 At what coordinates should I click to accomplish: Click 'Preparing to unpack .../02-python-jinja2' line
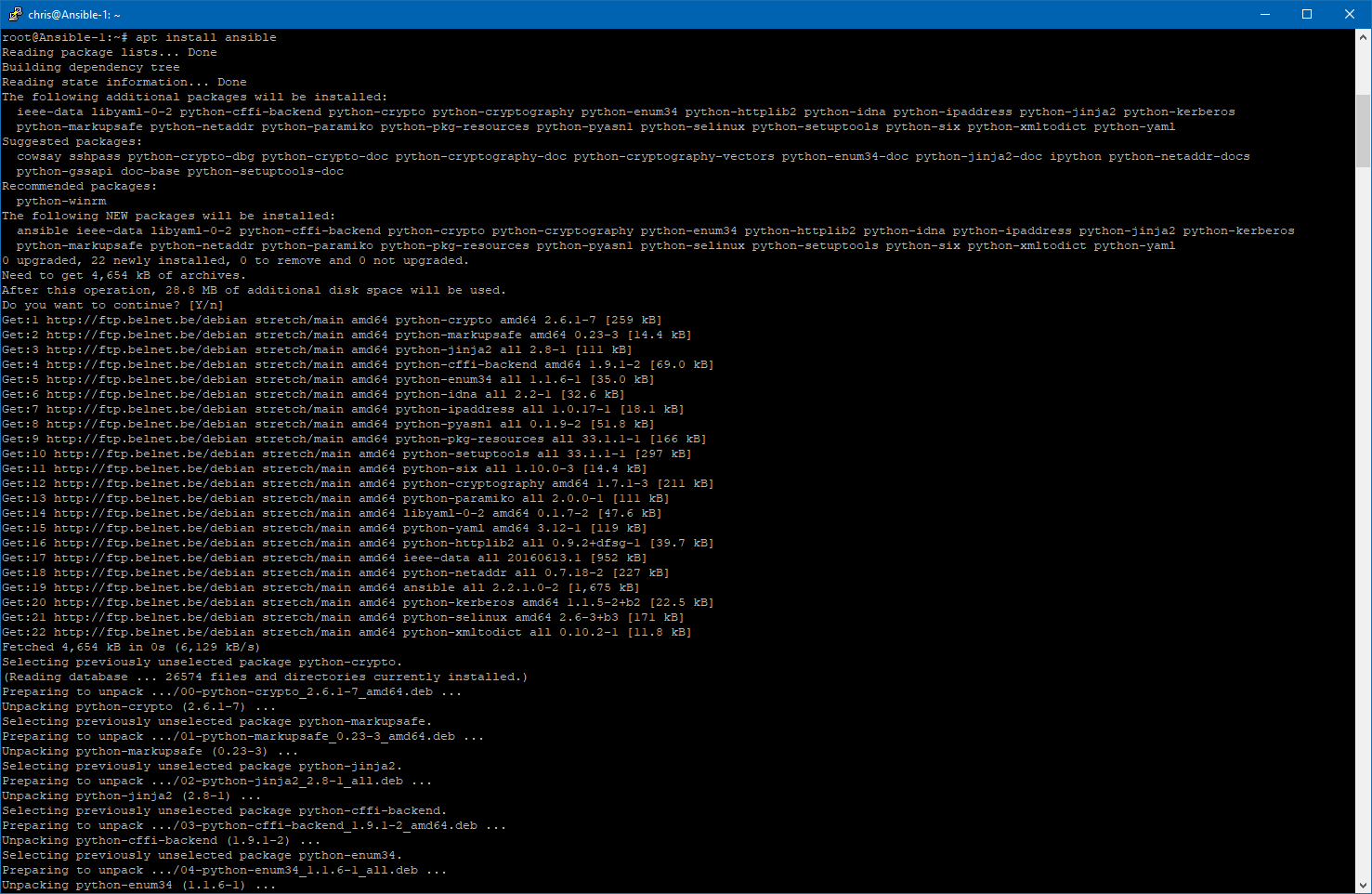(x=217, y=781)
